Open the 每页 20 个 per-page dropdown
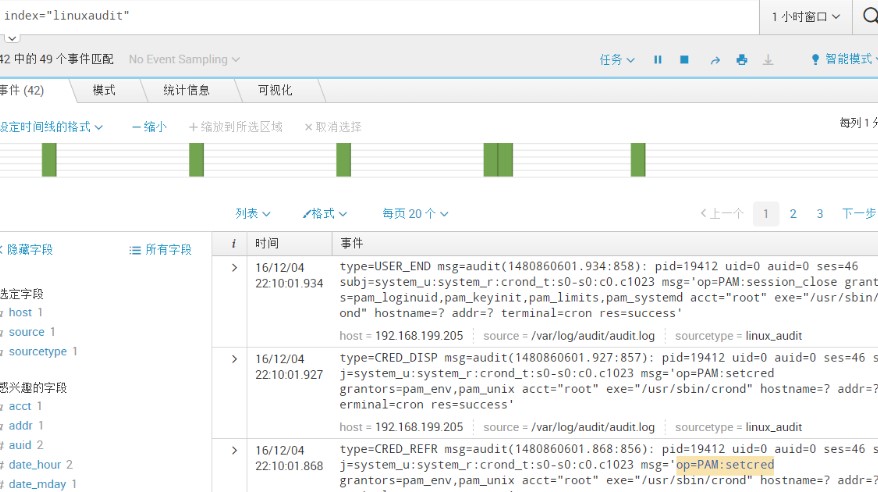Screen dimensions: 878x492 415,214
